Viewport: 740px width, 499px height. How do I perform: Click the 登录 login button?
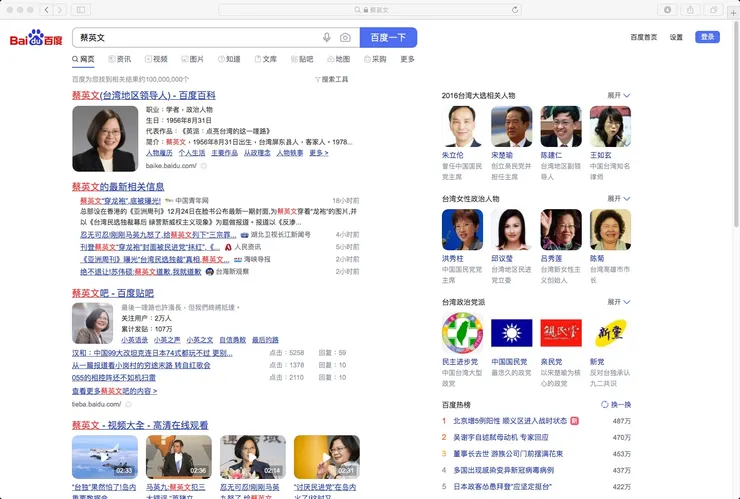pos(707,37)
